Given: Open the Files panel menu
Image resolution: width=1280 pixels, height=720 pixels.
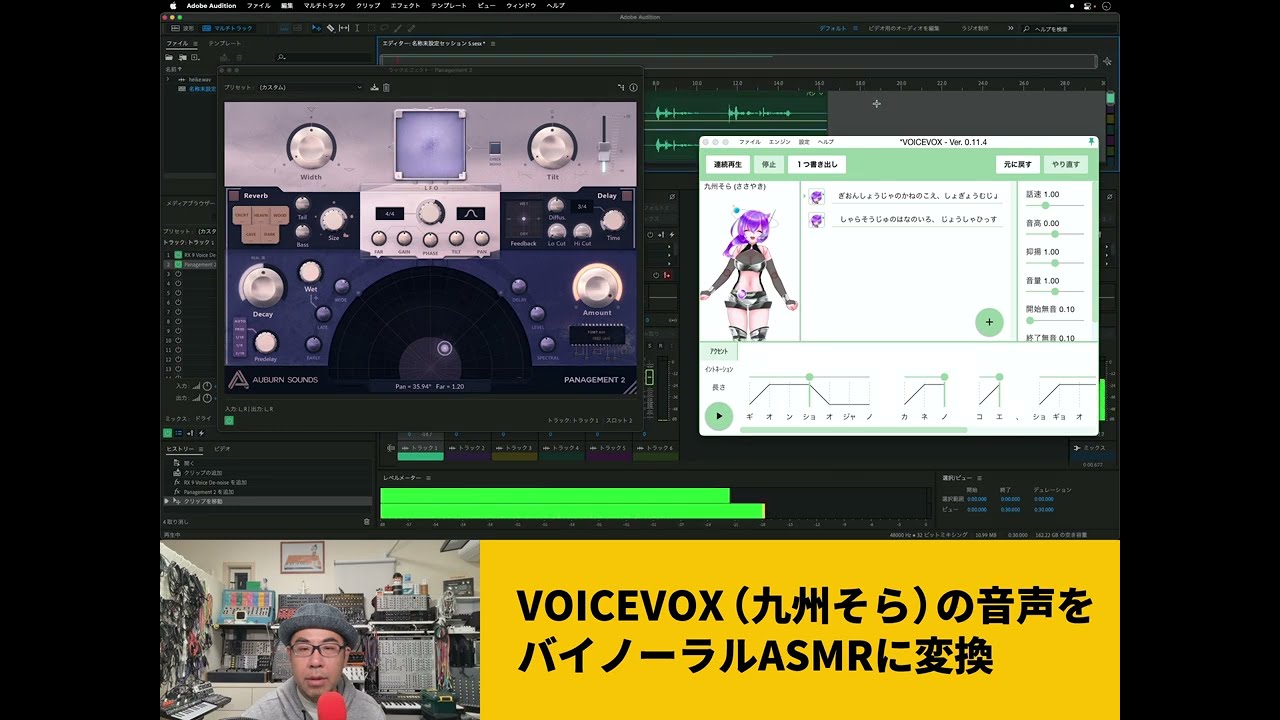Looking at the screenshot, I should point(195,44).
